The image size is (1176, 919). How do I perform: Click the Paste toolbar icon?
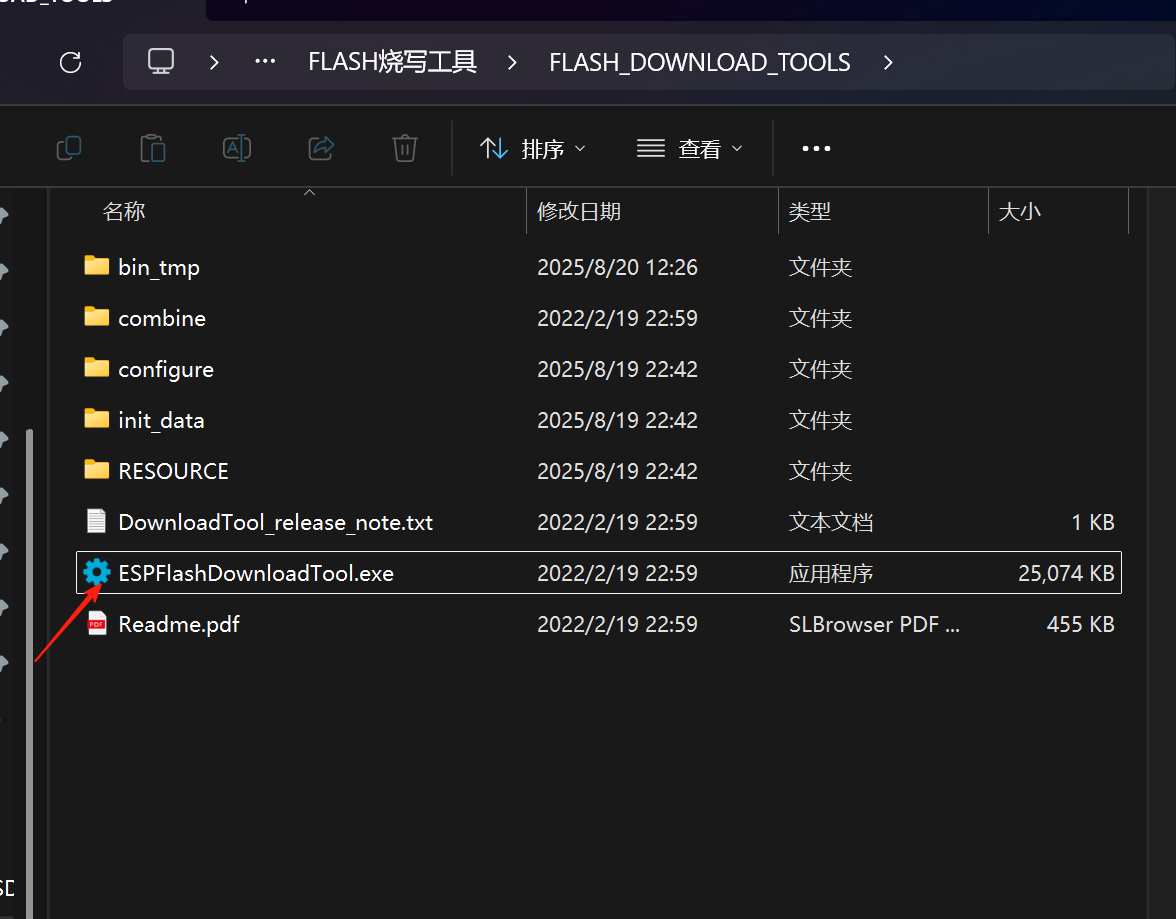[153, 148]
